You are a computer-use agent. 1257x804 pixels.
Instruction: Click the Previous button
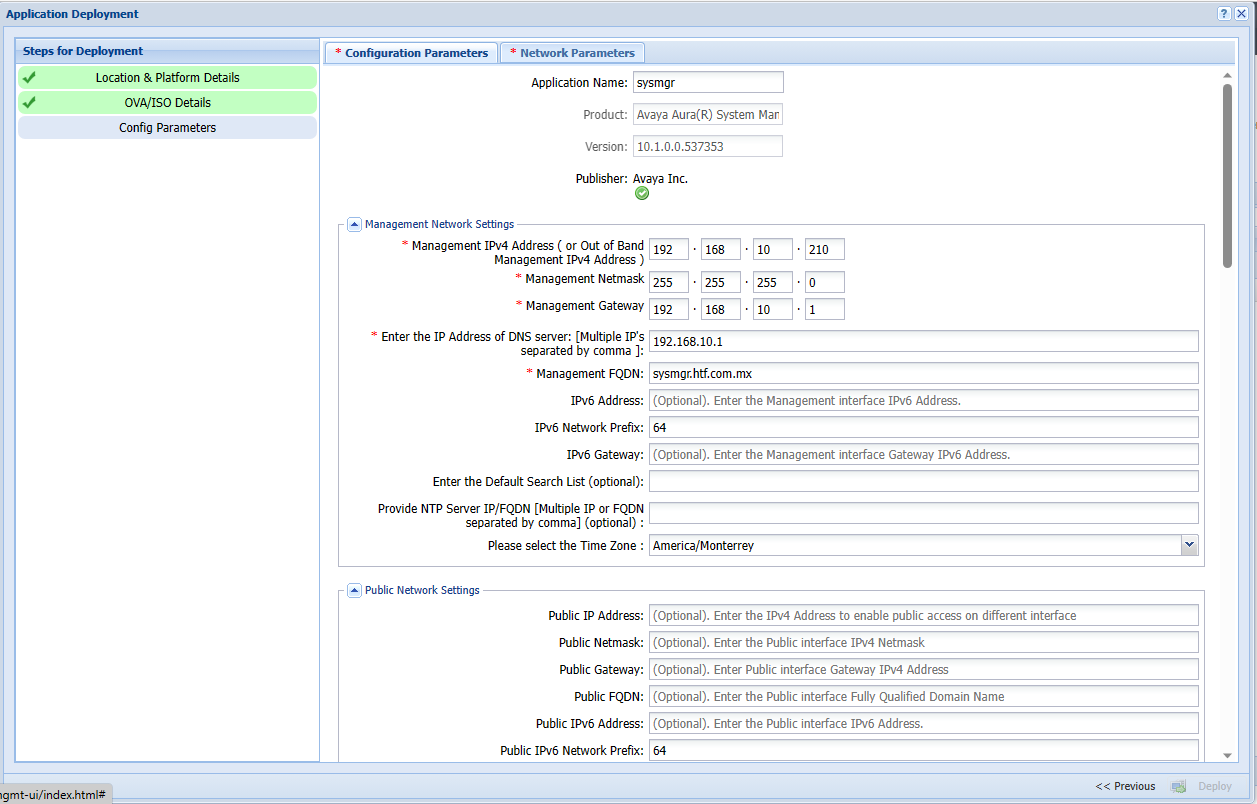1125,786
